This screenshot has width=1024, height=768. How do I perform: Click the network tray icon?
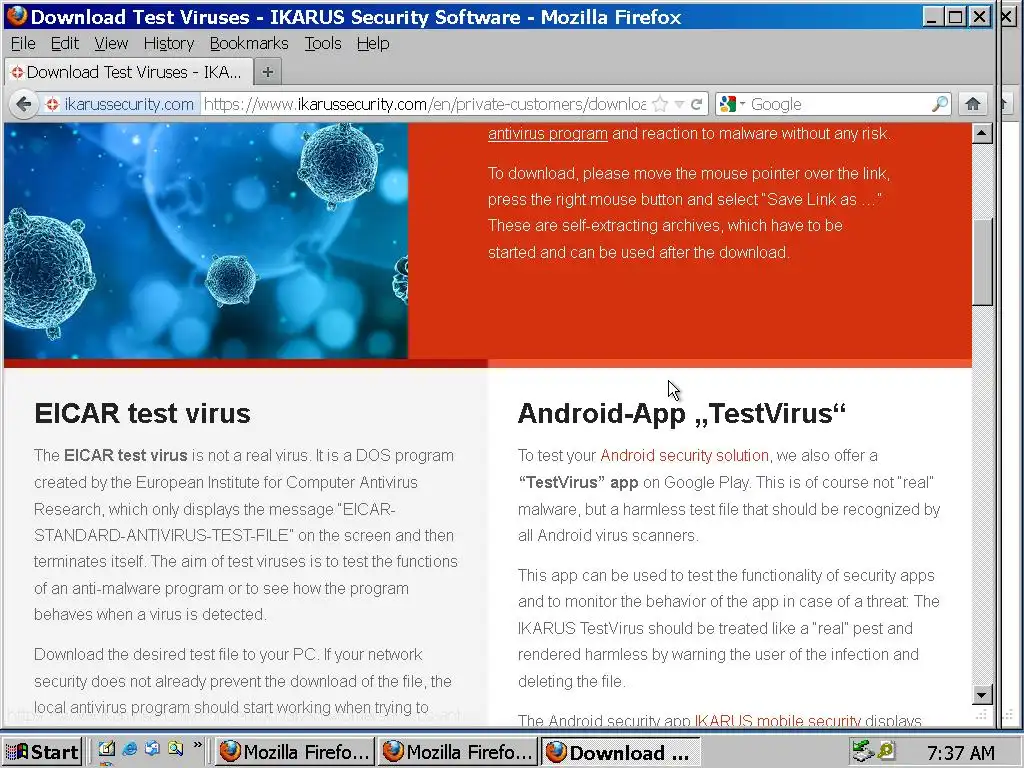[863, 752]
